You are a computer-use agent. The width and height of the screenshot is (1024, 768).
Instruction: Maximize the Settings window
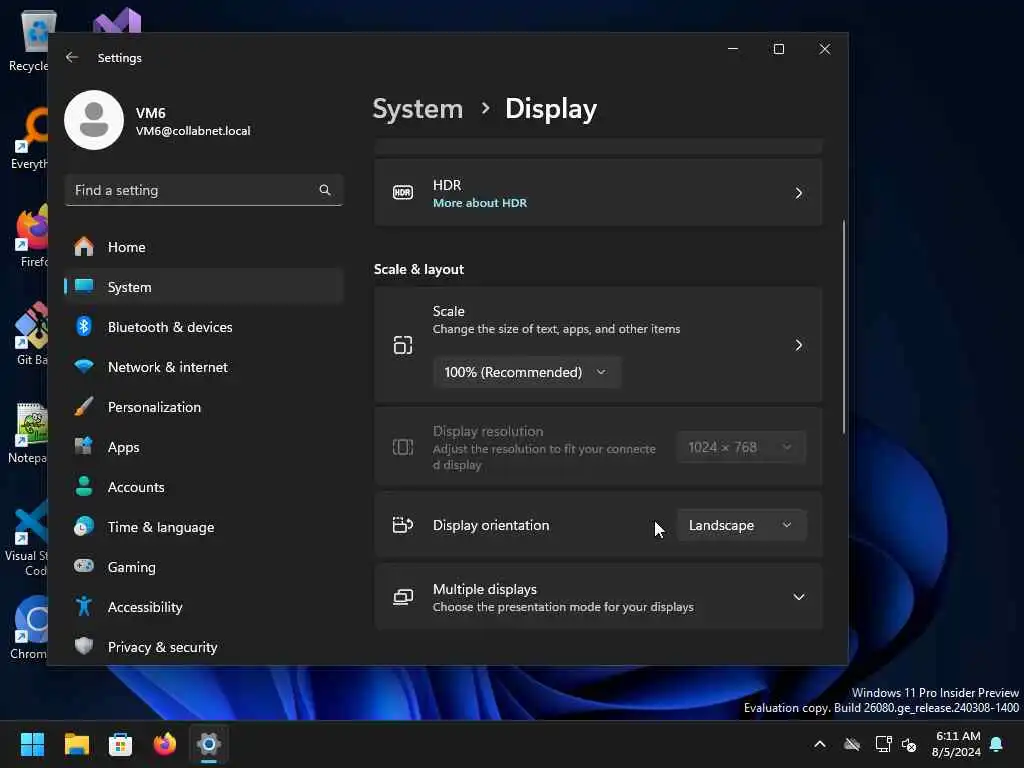778,49
